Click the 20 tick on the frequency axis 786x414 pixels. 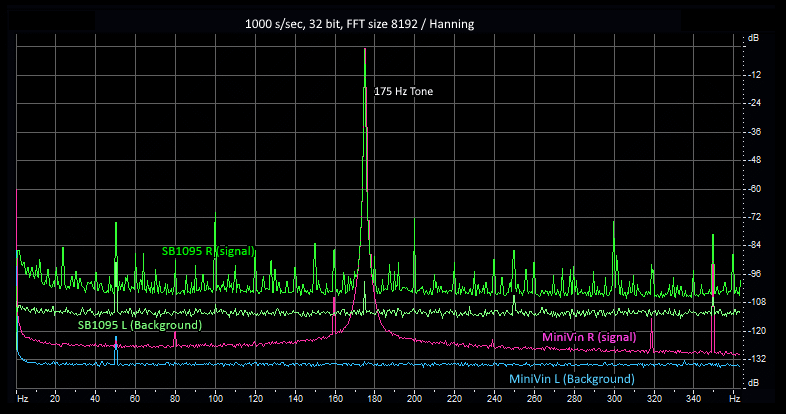coord(55,398)
